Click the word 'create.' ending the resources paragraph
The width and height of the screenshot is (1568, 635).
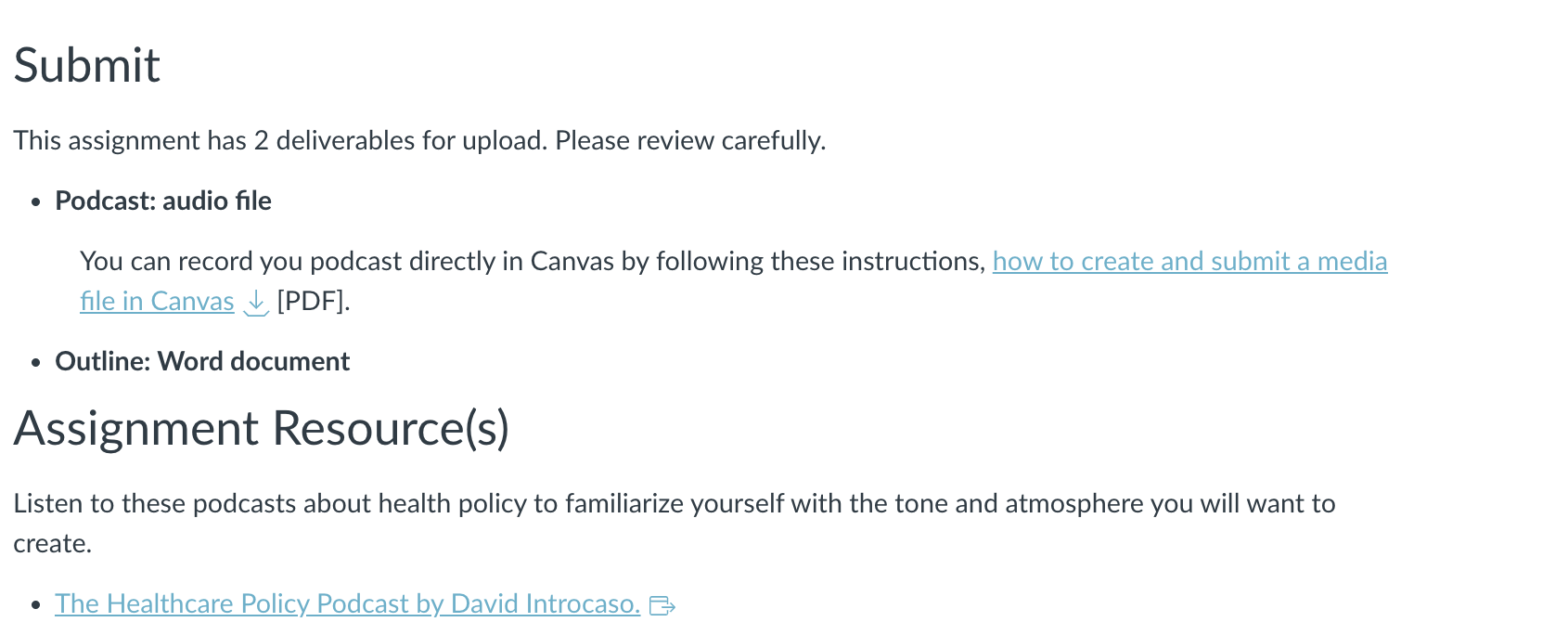pos(53,543)
